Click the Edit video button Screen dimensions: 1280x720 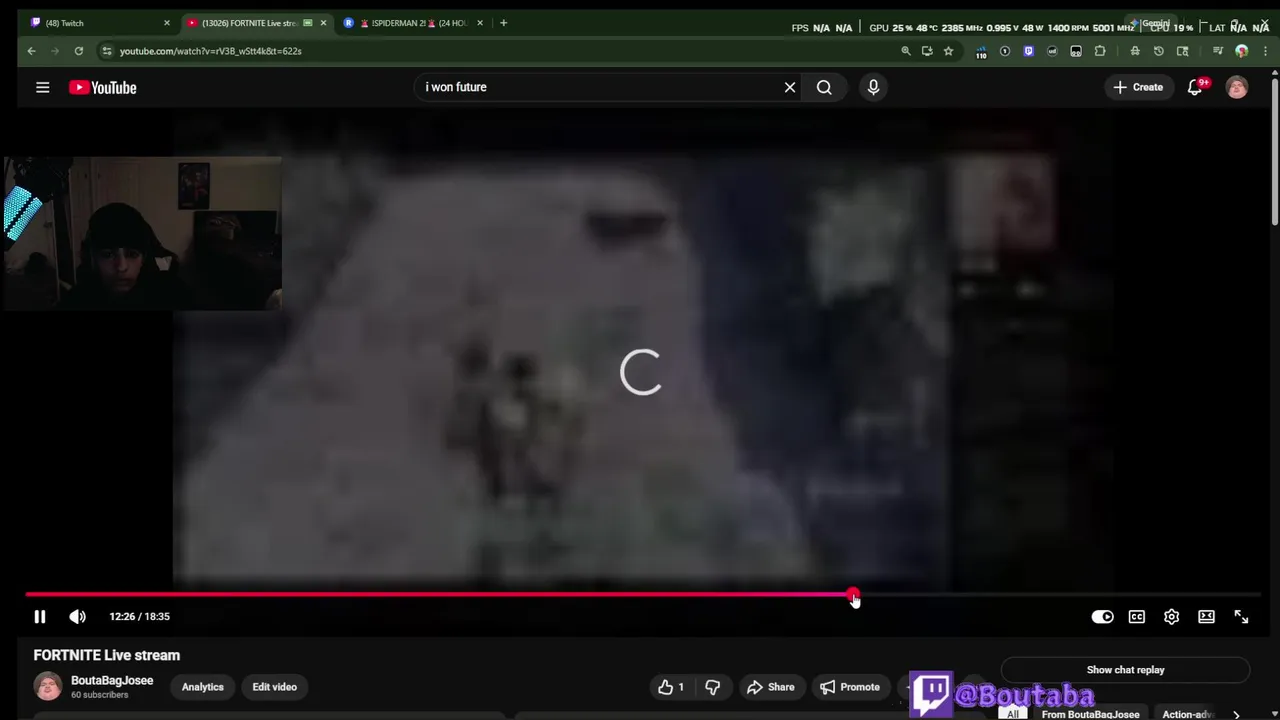tap(274, 687)
